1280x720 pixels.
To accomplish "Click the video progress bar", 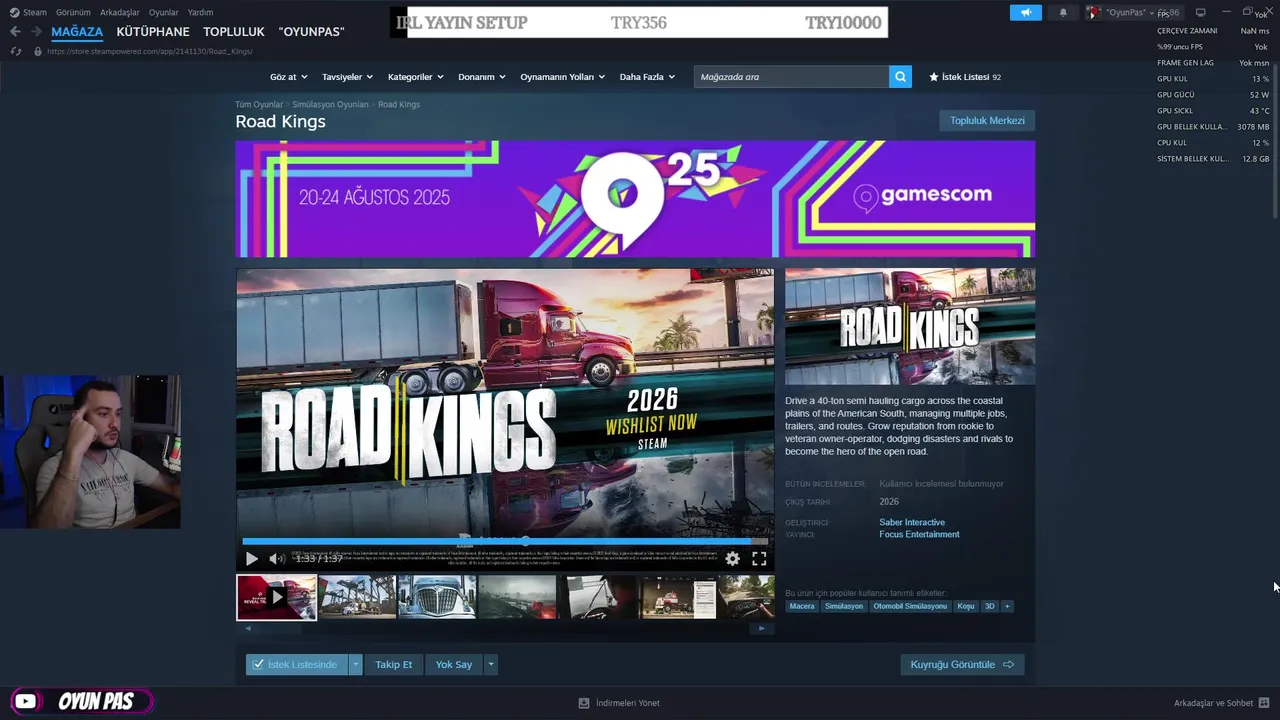I will click(x=505, y=541).
